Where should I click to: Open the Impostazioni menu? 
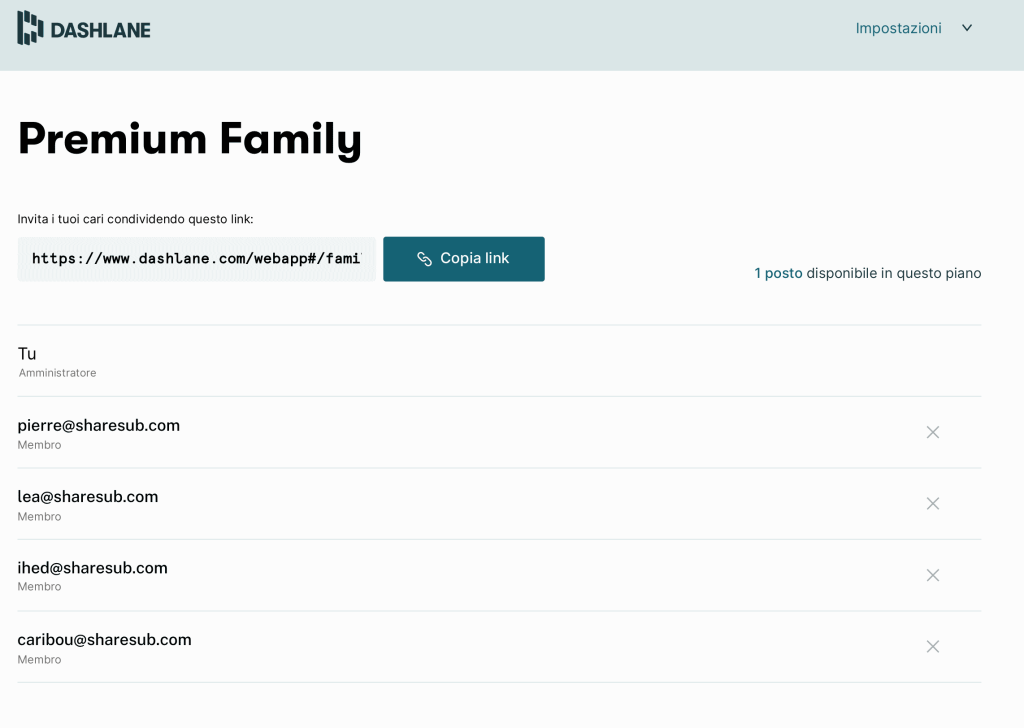tap(898, 28)
